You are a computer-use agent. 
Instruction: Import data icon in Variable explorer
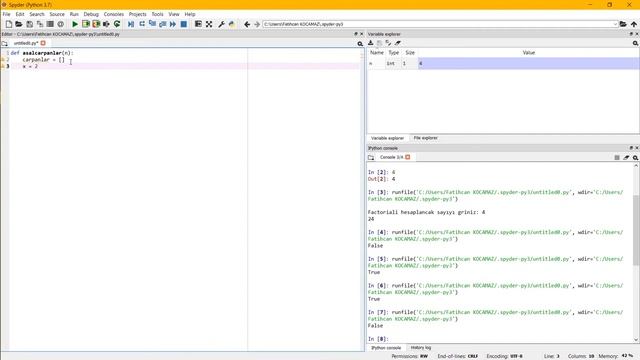pos(371,43)
